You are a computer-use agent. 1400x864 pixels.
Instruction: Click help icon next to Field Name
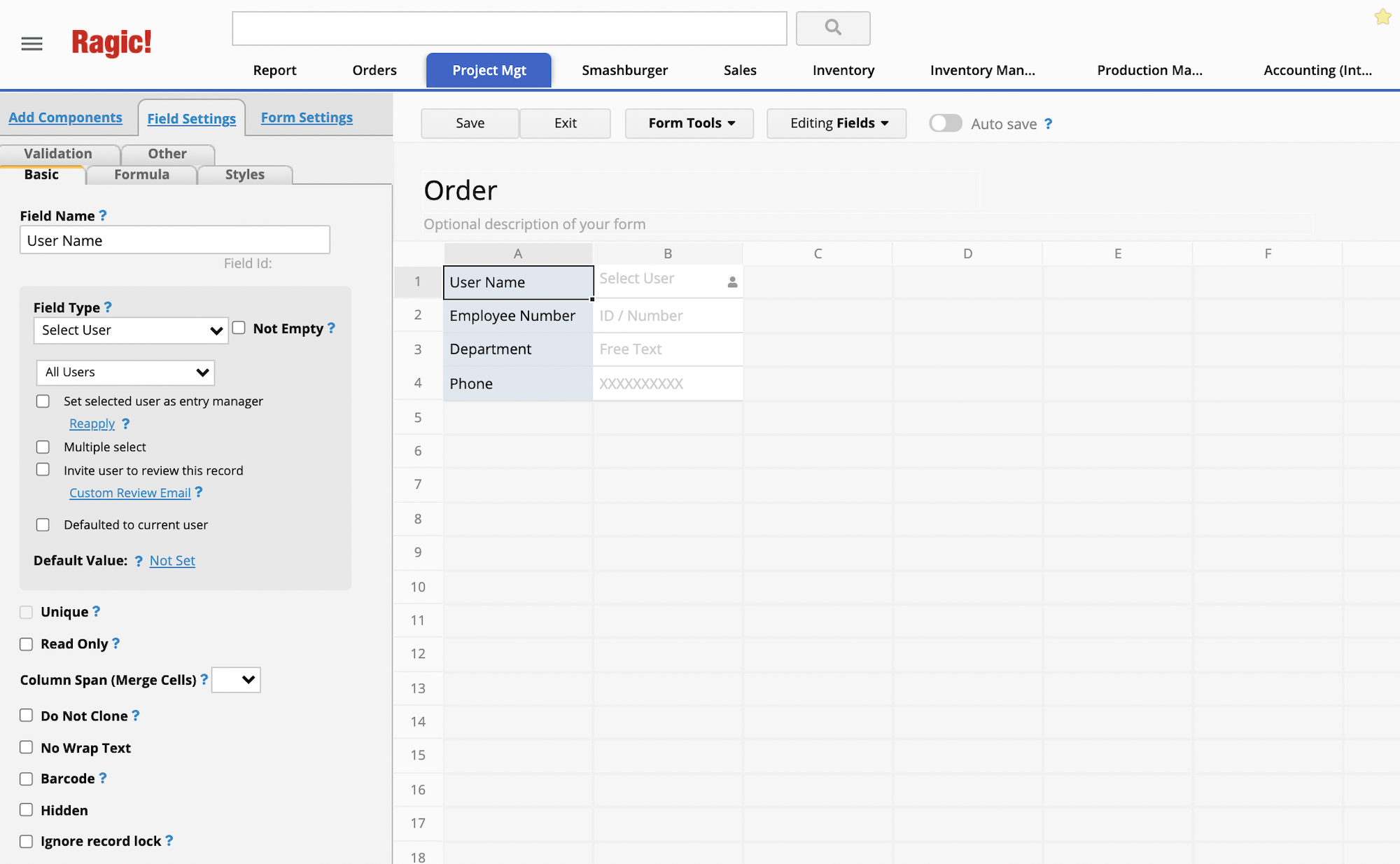click(103, 216)
